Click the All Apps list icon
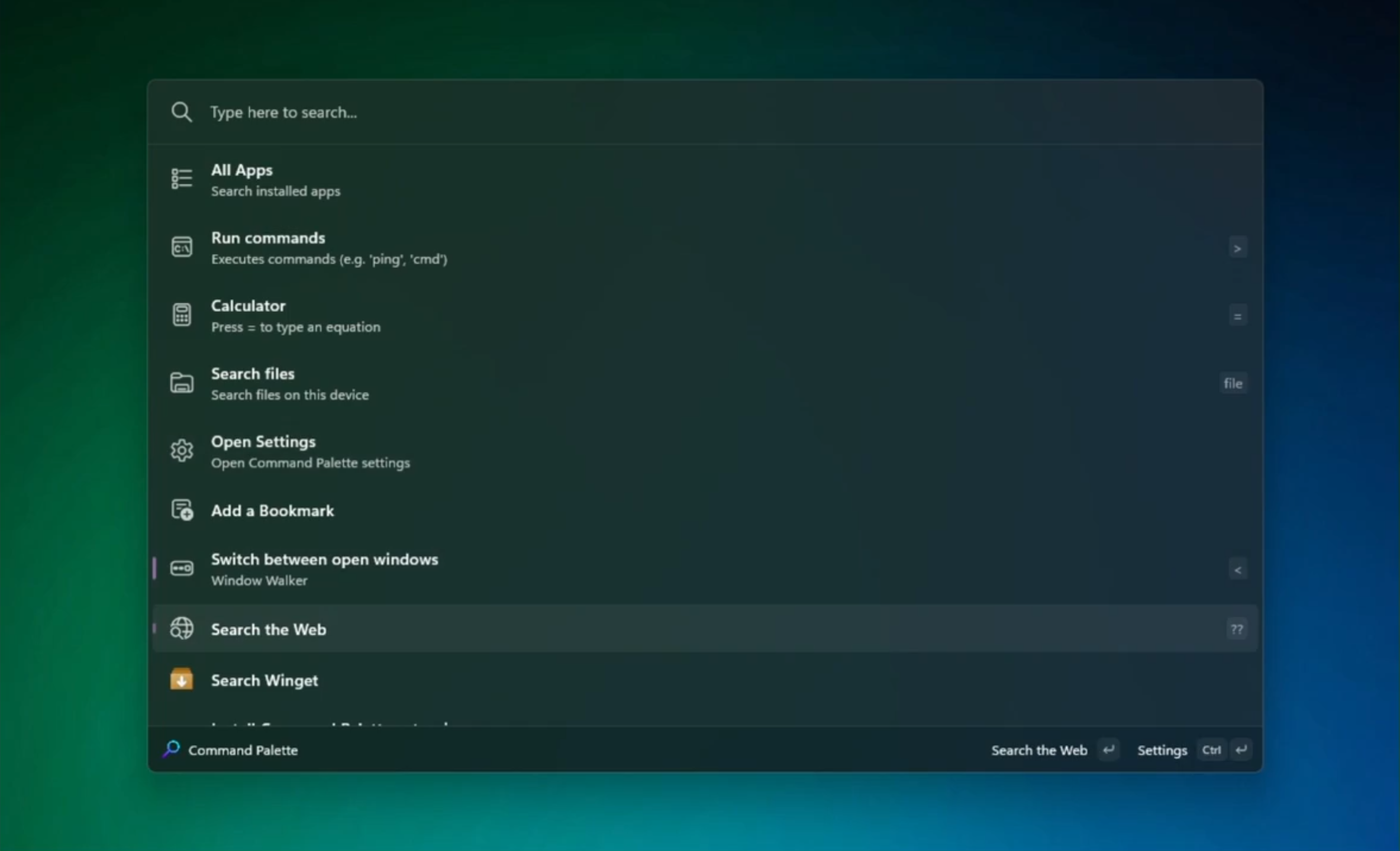The image size is (1400, 851). coord(181,178)
